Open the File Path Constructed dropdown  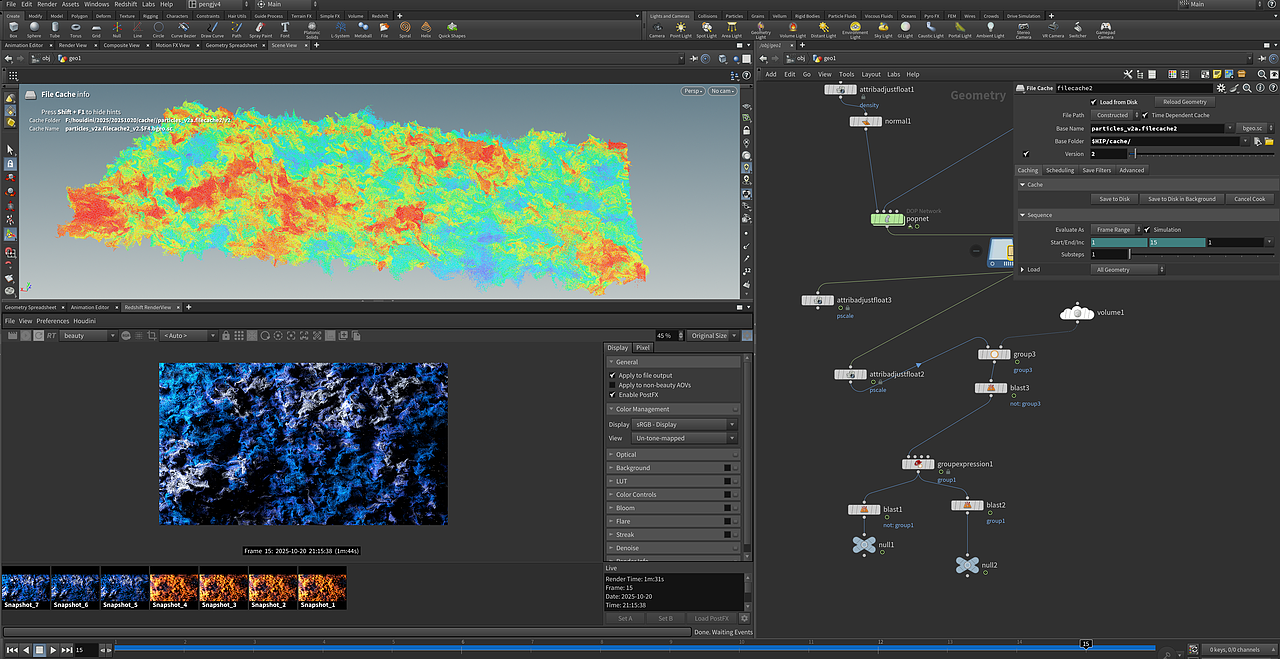pyautogui.click(x=1115, y=115)
